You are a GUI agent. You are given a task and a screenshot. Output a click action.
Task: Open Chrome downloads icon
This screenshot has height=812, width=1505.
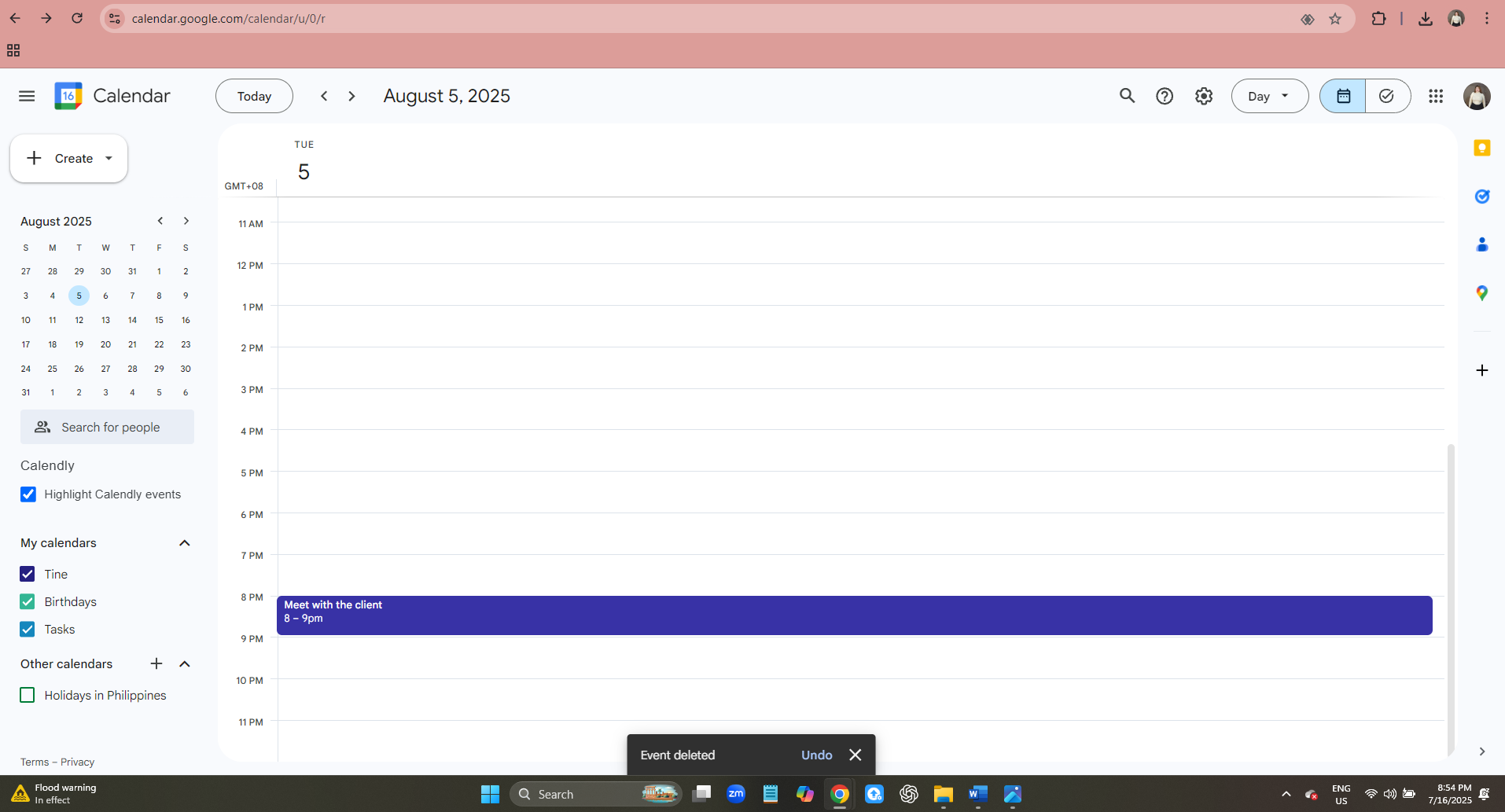pyautogui.click(x=1425, y=19)
